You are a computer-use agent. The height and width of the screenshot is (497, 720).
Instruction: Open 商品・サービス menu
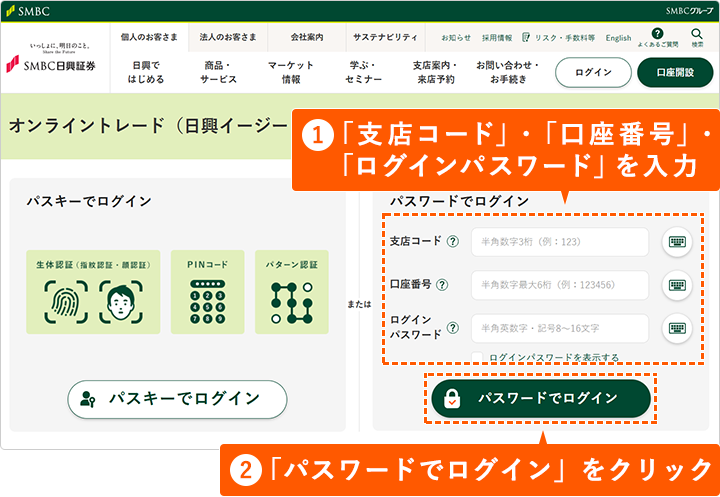(218, 72)
